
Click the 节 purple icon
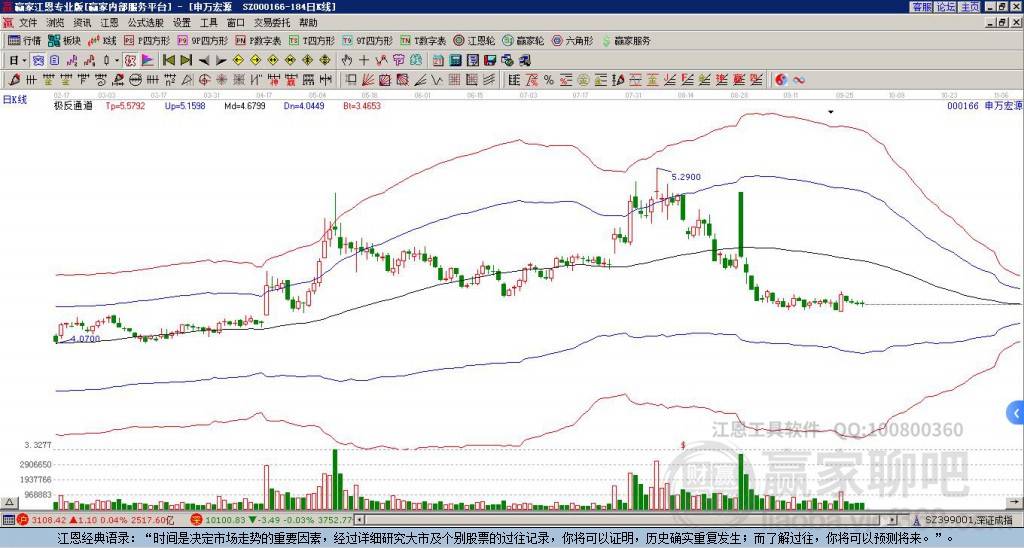tap(398, 61)
